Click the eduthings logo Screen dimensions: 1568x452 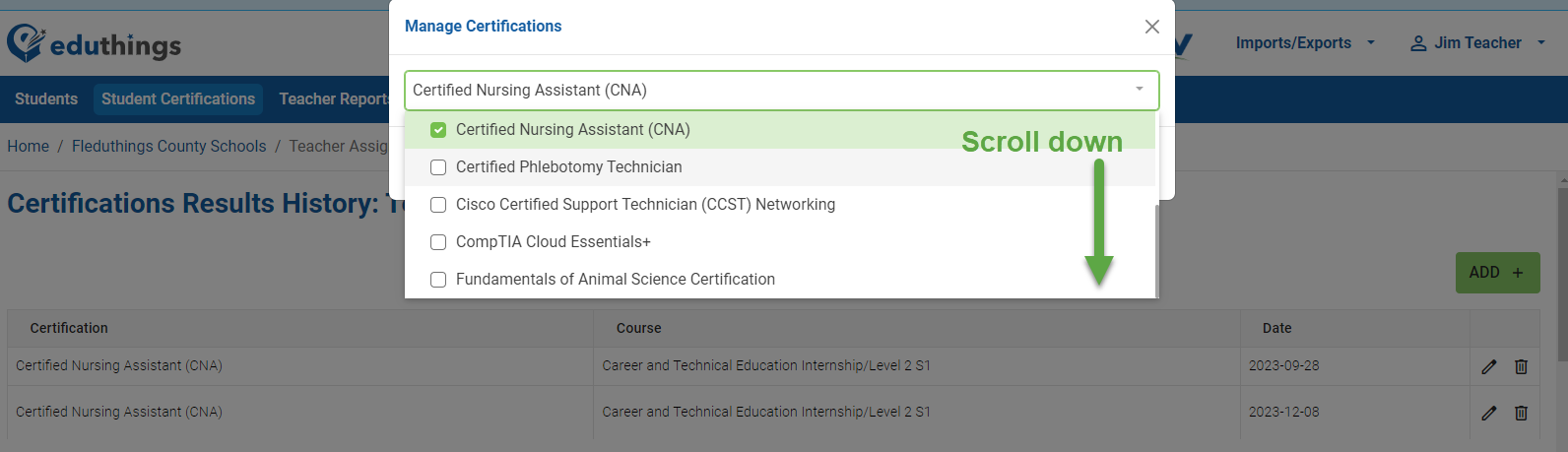(x=94, y=43)
